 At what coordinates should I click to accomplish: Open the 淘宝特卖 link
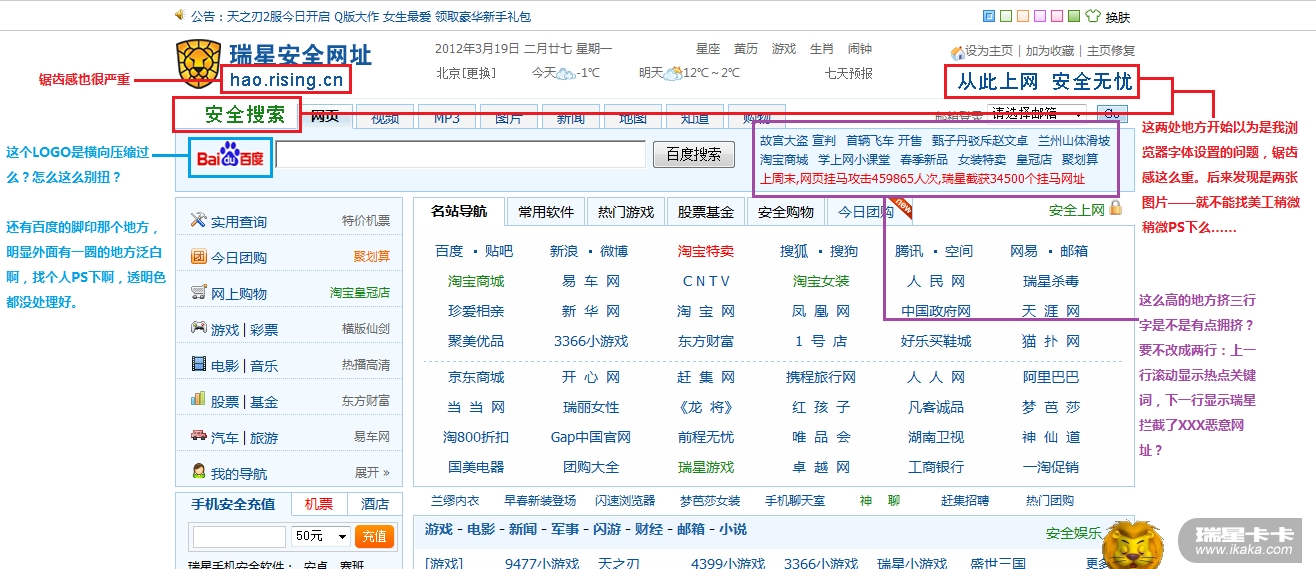coord(706,251)
